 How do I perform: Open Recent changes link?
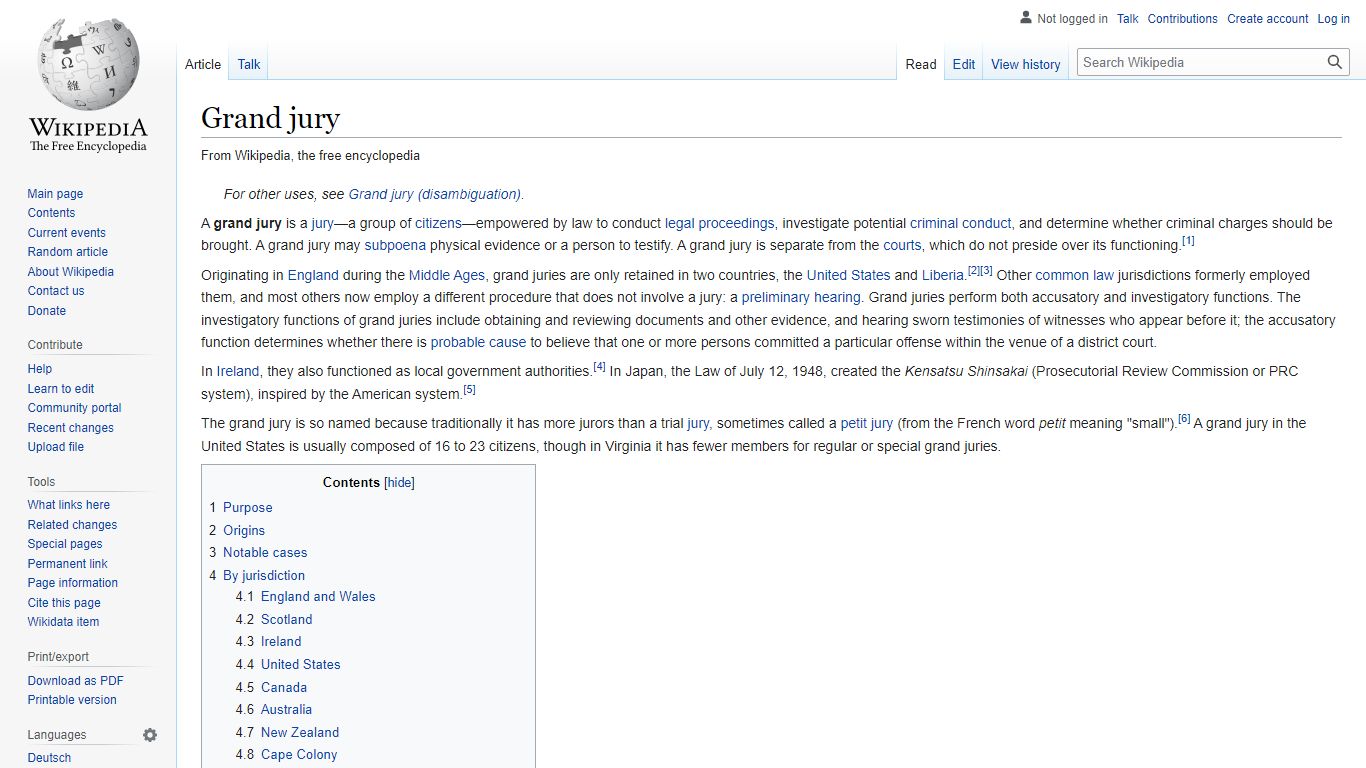click(70, 428)
